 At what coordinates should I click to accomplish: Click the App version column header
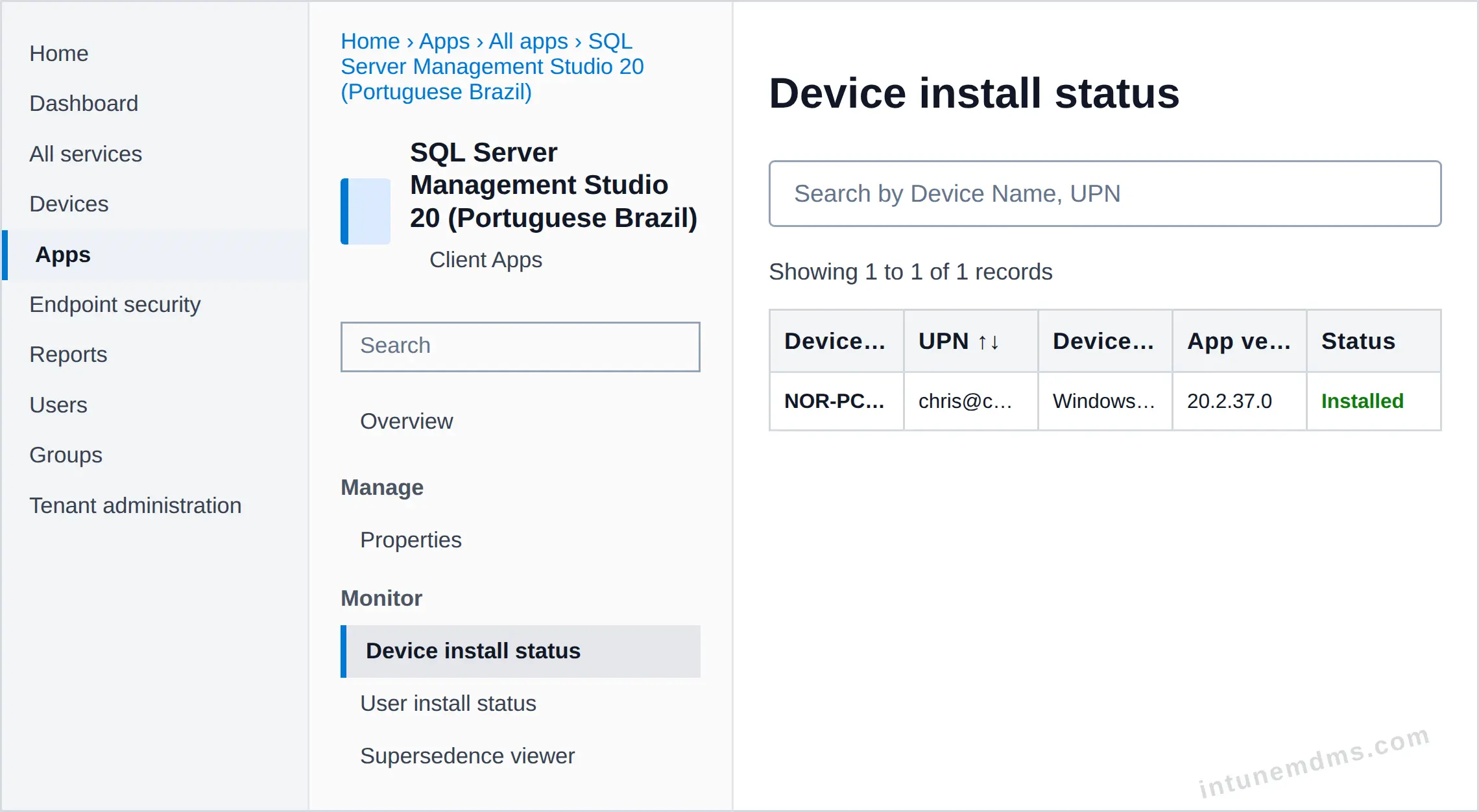coord(1239,341)
